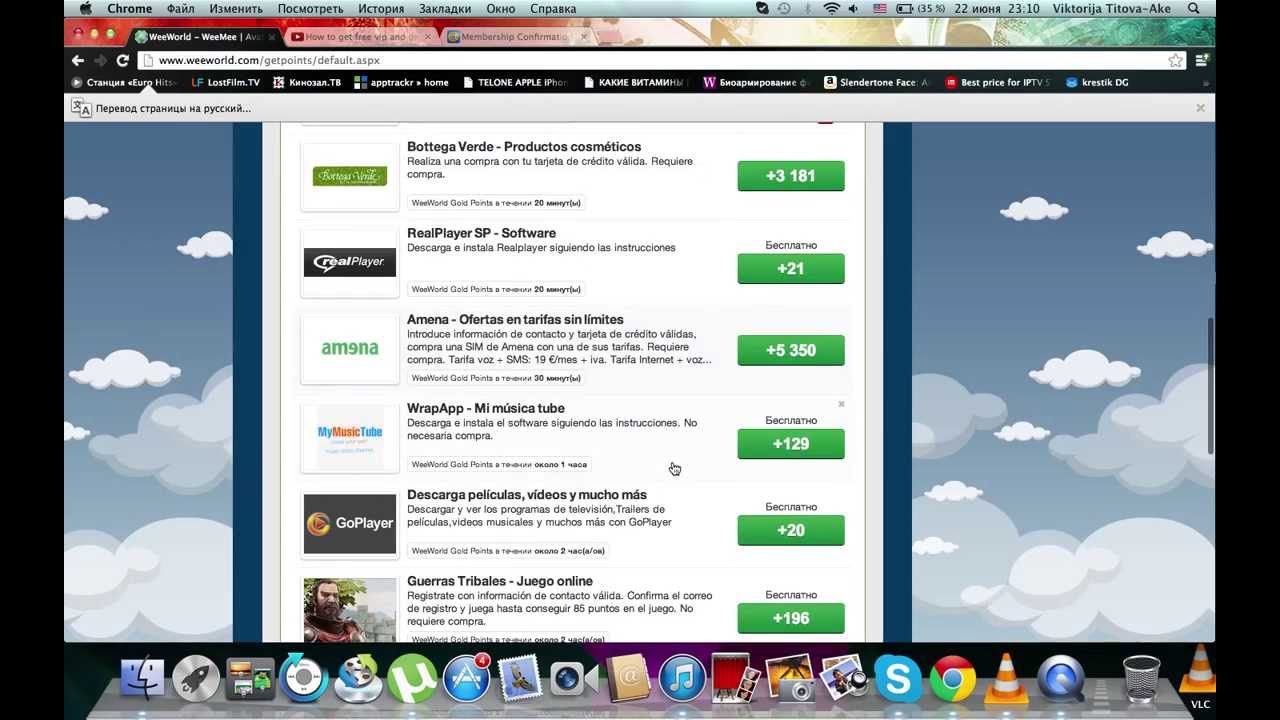Open the Станция Euro Hits bookmark
The height and width of the screenshot is (720, 1280).
(124, 83)
